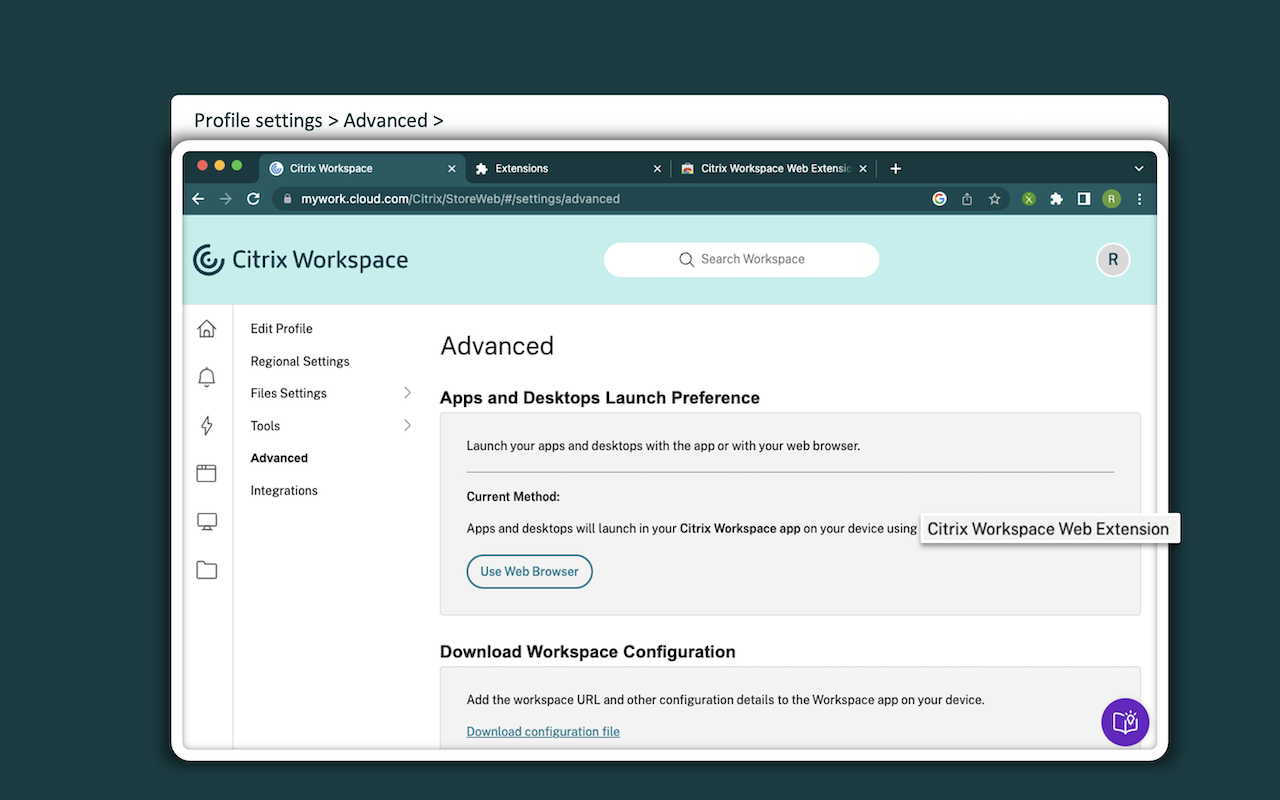Viewport: 1280px width, 800px height.
Task: Launch the purple assistant widget at bottom right
Action: tap(1125, 722)
